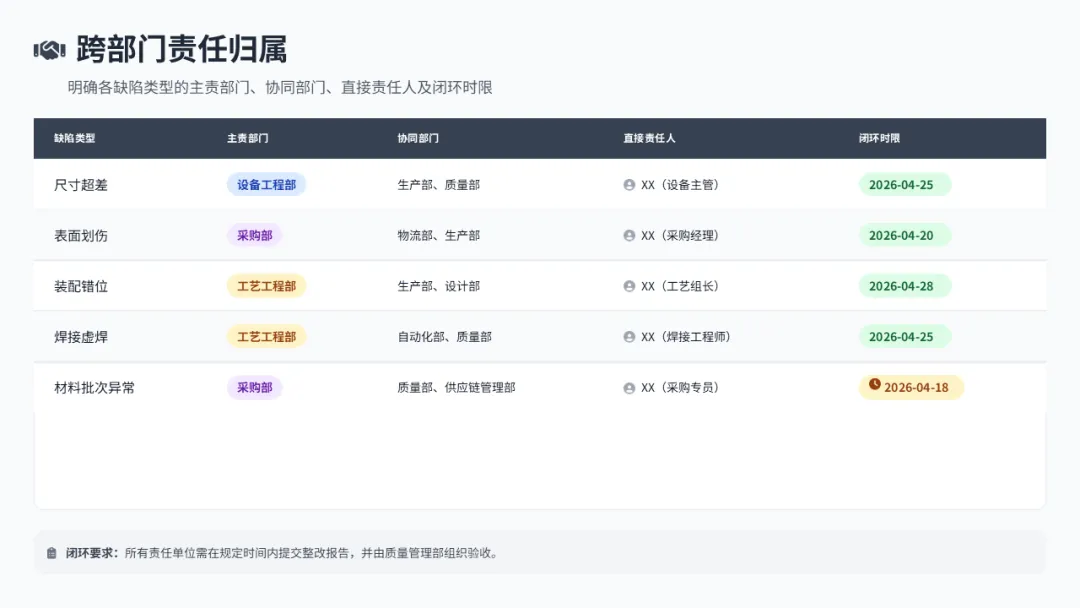Click the 闭环时限 column header
1080x608 pixels.
[x=880, y=138]
